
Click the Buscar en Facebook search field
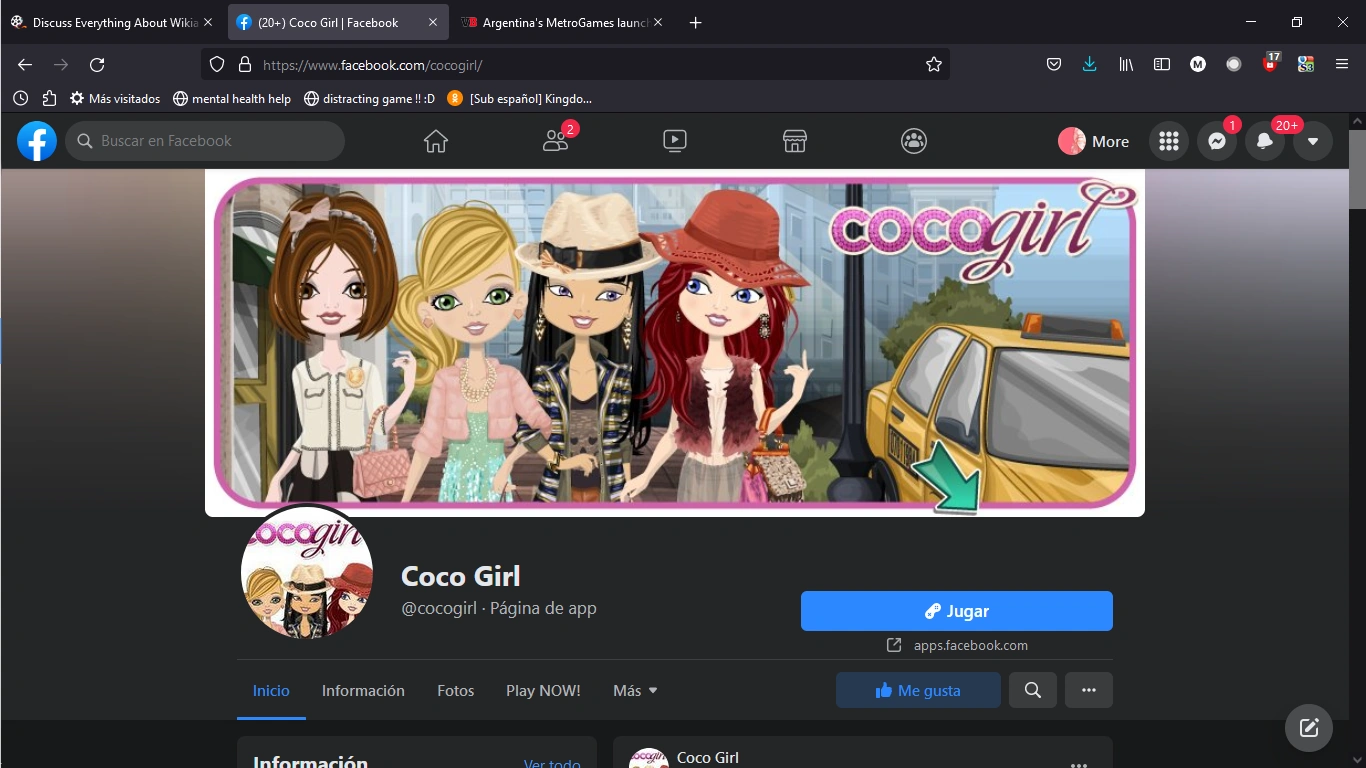click(x=205, y=141)
